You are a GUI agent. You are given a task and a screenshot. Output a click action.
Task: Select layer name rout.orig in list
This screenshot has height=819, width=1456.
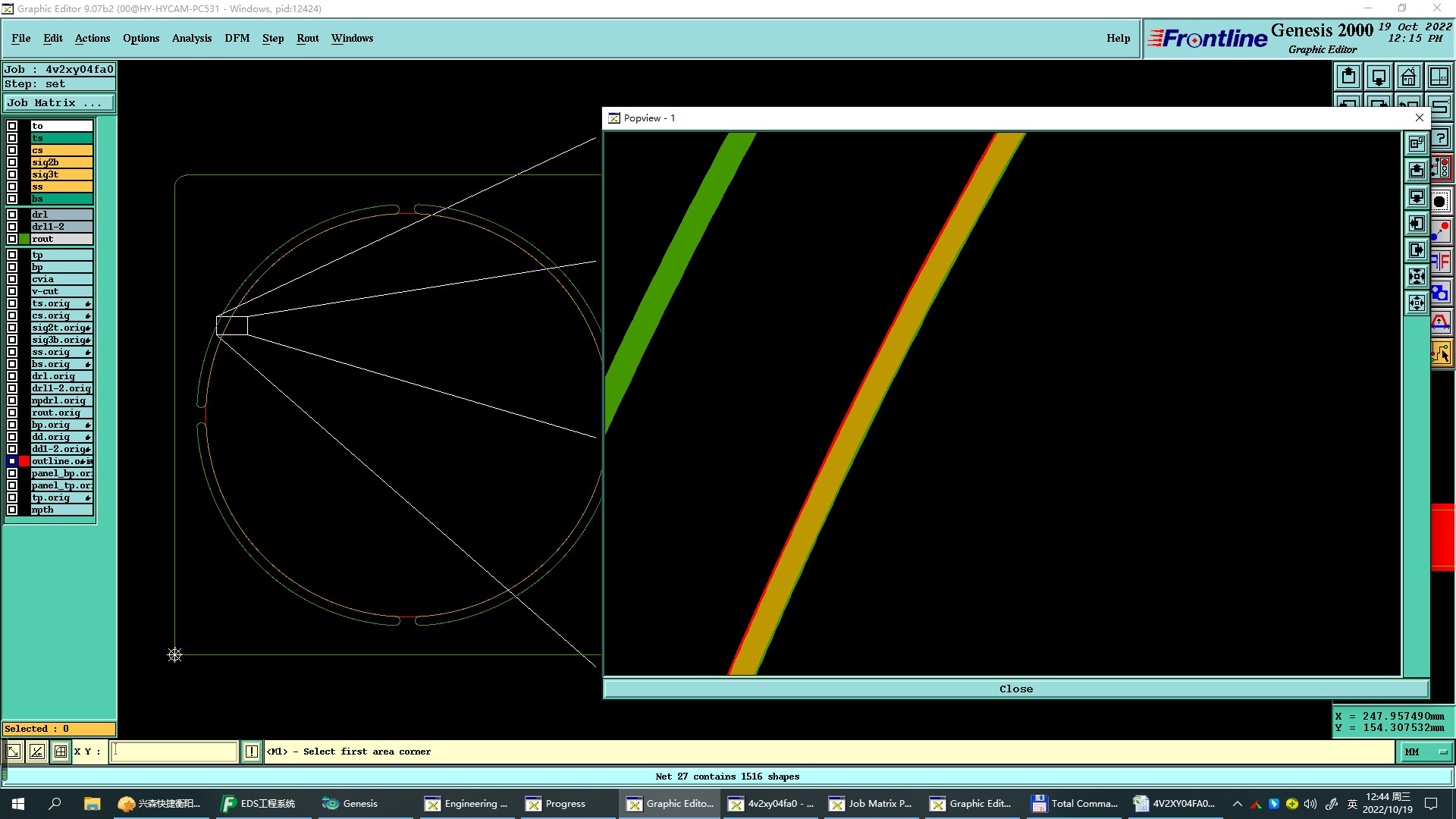(61, 413)
